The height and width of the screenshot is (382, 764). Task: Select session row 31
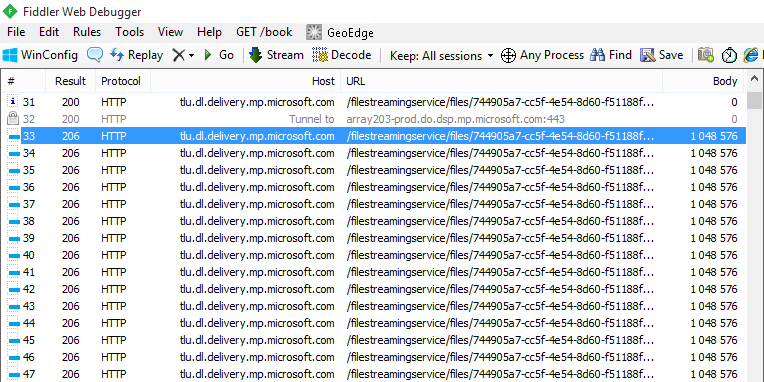[x=373, y=102]
